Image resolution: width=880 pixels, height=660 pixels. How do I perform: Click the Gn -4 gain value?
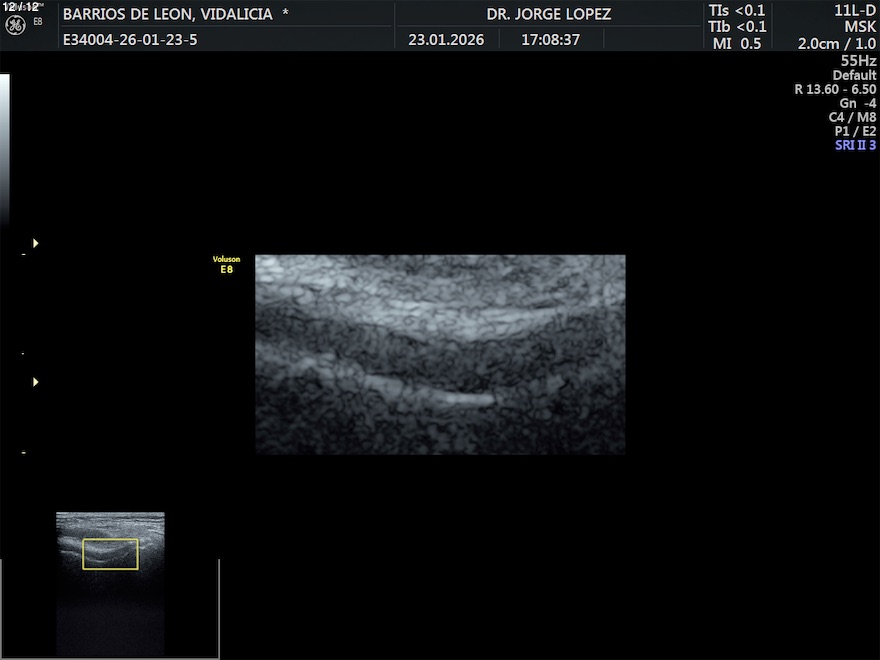[857, 103]
